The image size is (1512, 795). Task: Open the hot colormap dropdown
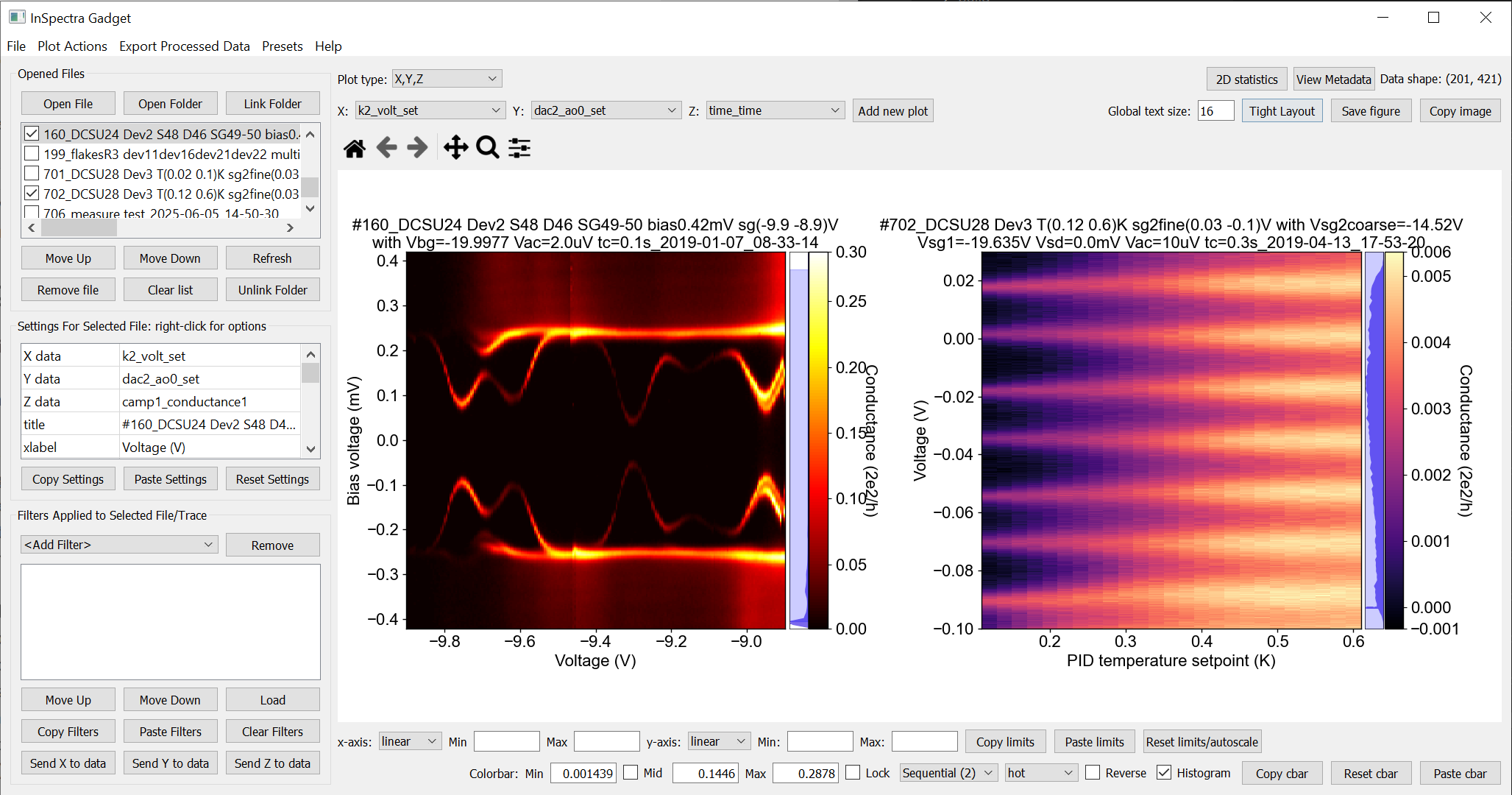pos(1042,773)
